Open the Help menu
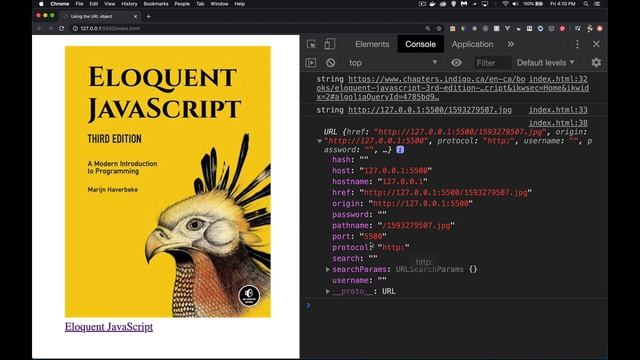 point(240,4)
